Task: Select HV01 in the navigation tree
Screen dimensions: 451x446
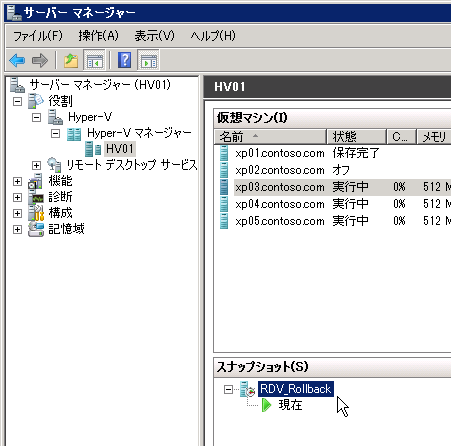Action: 119,149
